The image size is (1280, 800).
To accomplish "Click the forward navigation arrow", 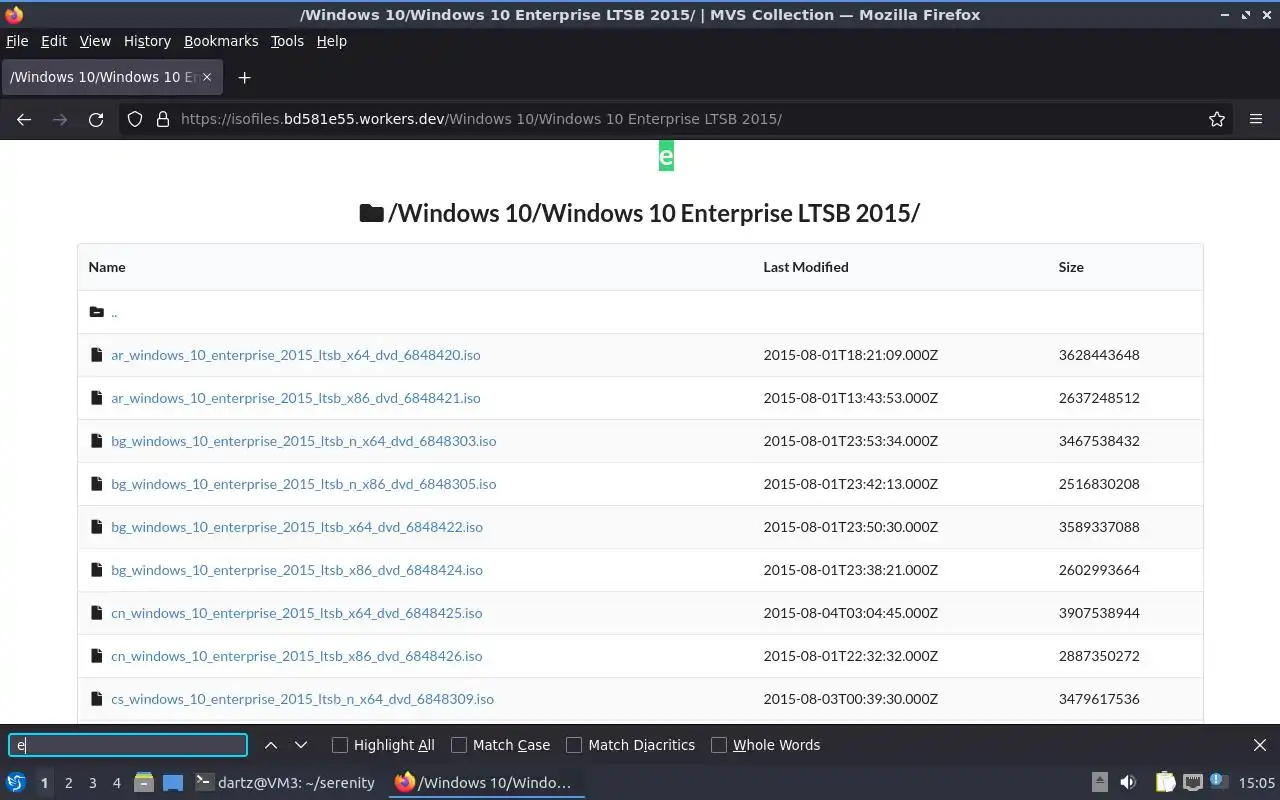I will click(x=60, y=119).
